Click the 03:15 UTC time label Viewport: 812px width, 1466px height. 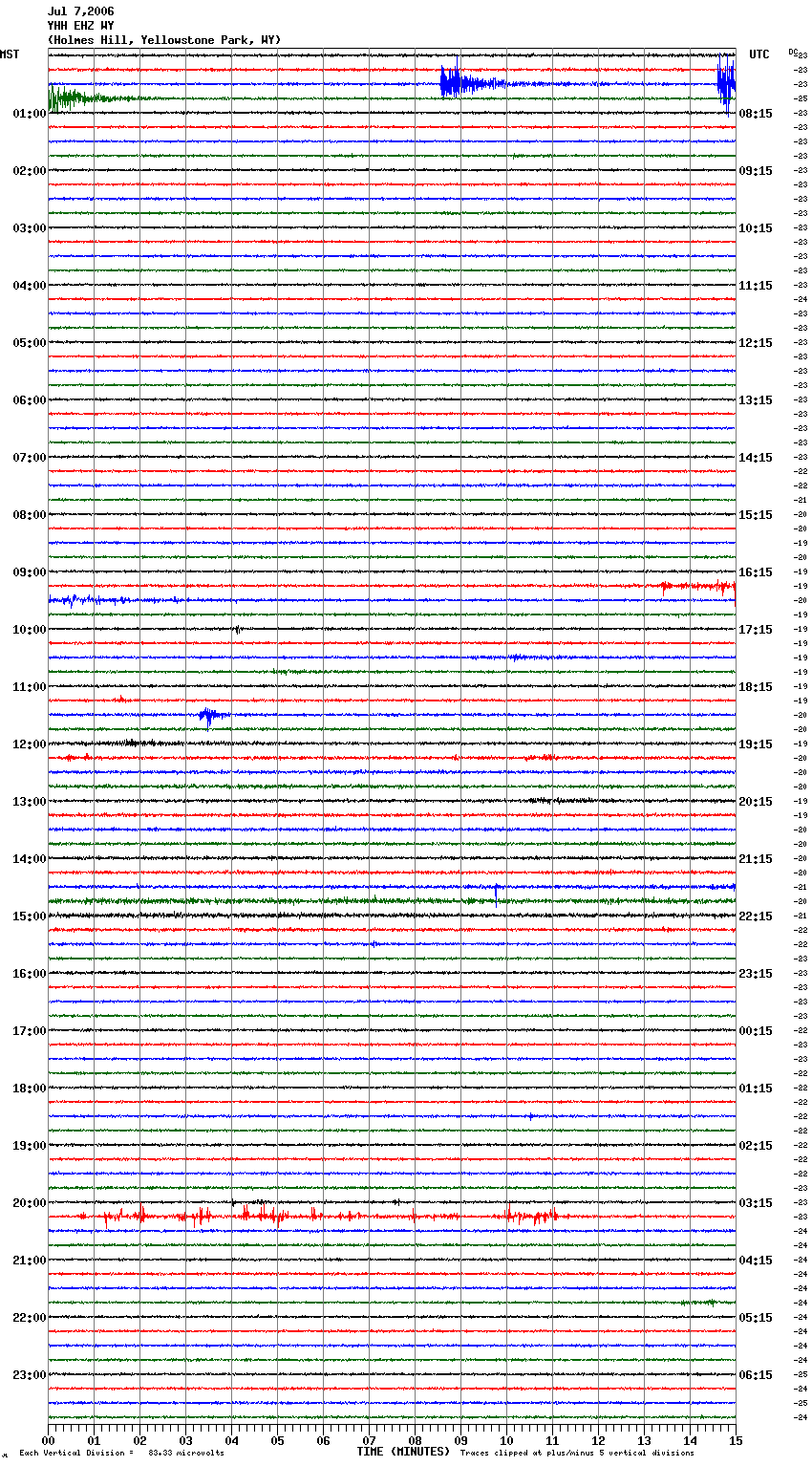756,1203
